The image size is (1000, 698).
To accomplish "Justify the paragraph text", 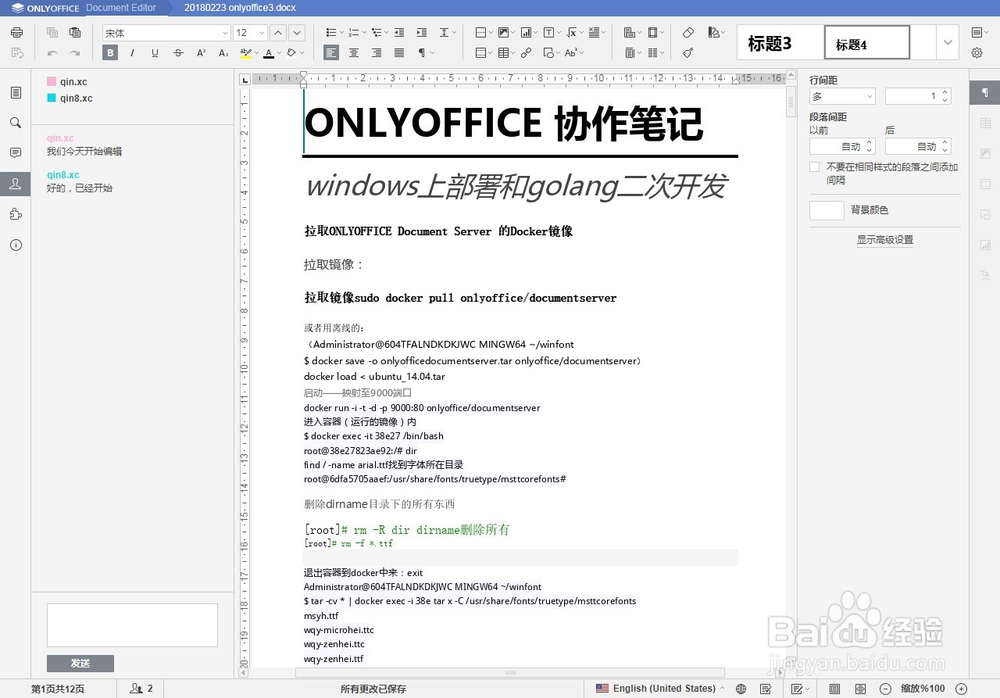I will point(399,53).
